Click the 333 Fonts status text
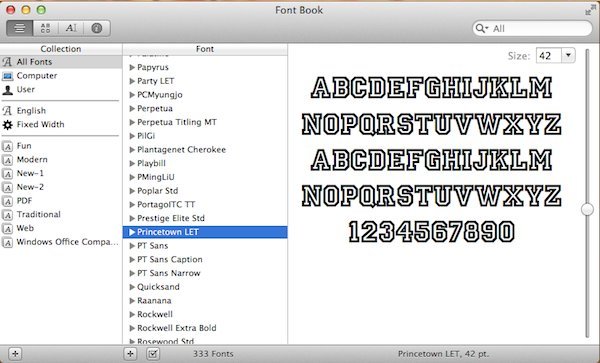This screenshot has width=600, height=363. coord(213,354)
